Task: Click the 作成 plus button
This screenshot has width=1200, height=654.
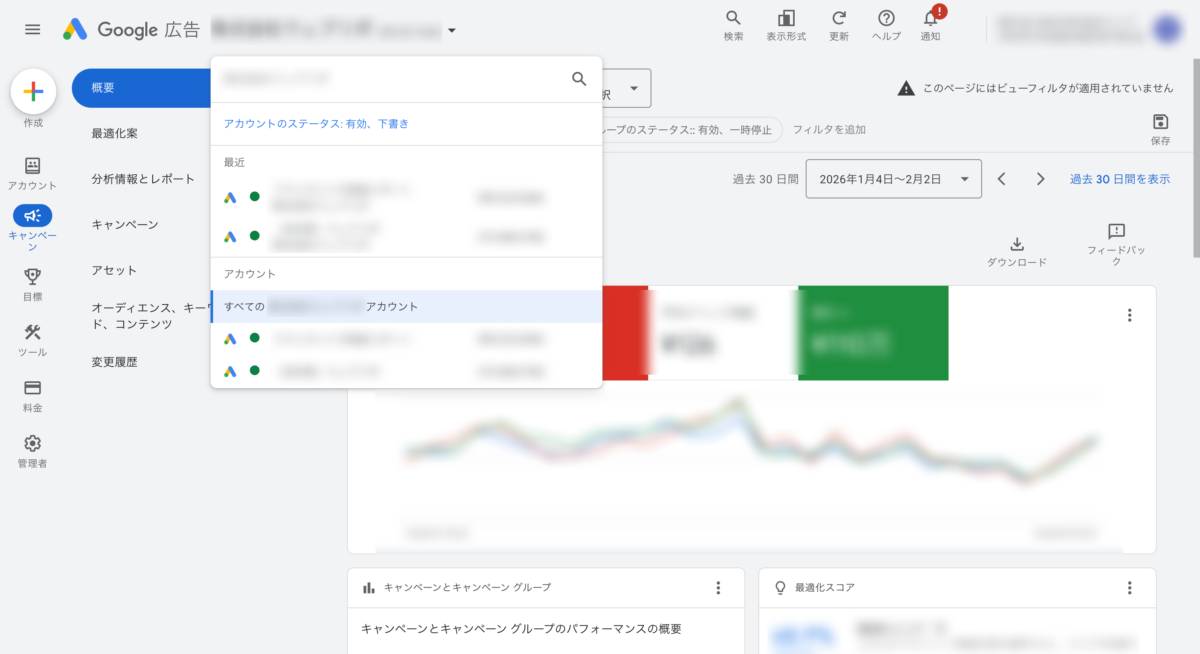Action: tap(33, 92)
